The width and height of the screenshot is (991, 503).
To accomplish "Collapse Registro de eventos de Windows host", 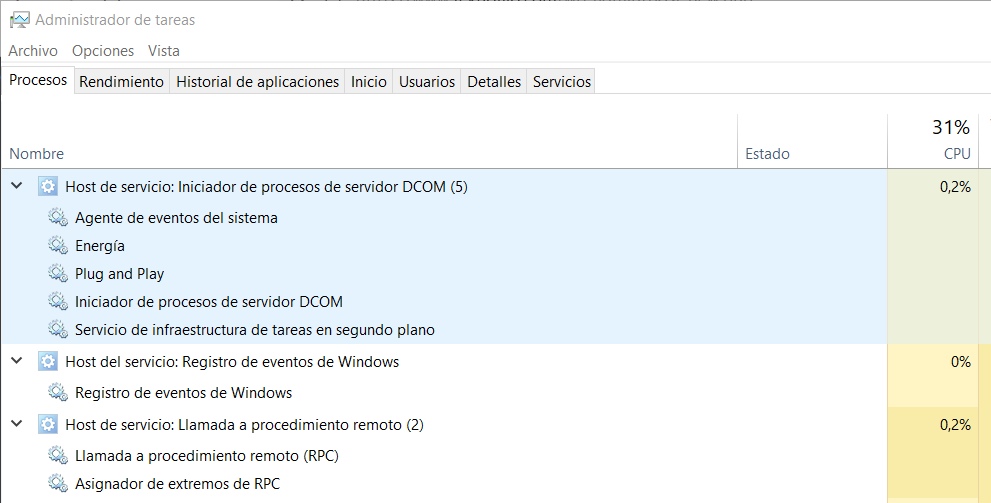I will coord(17,361).
